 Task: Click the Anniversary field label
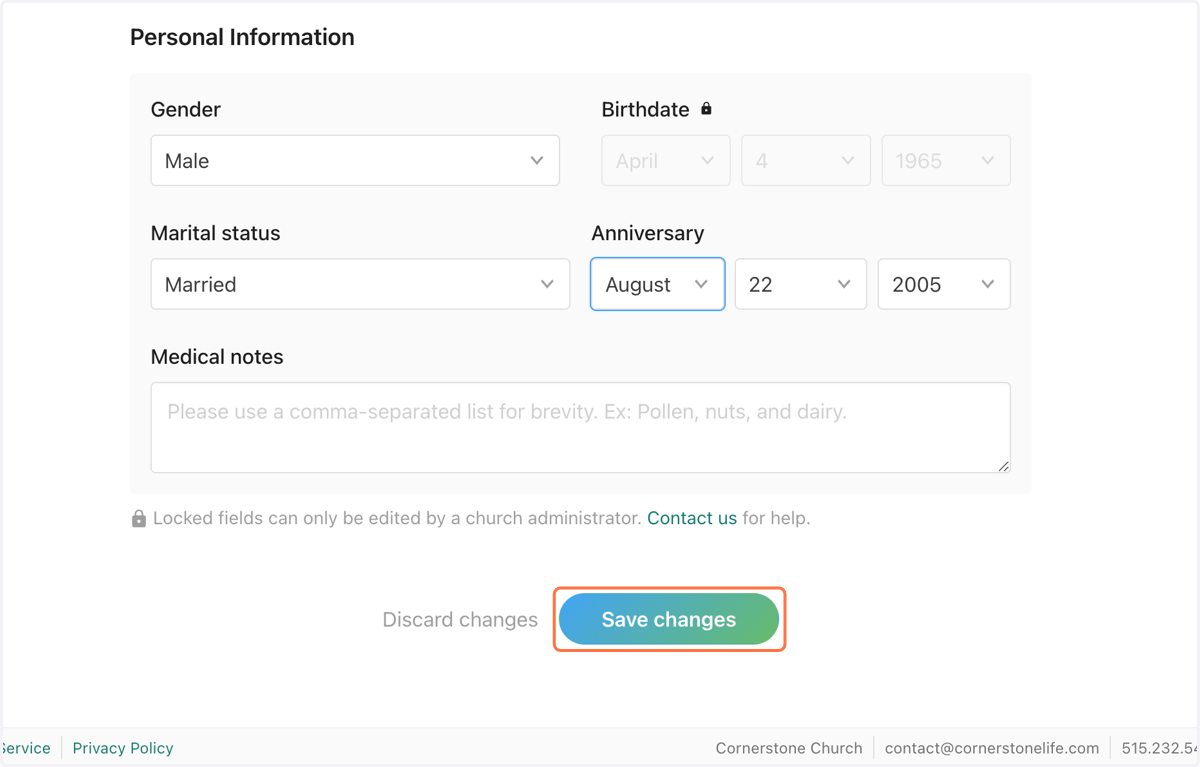pos(648,233)
